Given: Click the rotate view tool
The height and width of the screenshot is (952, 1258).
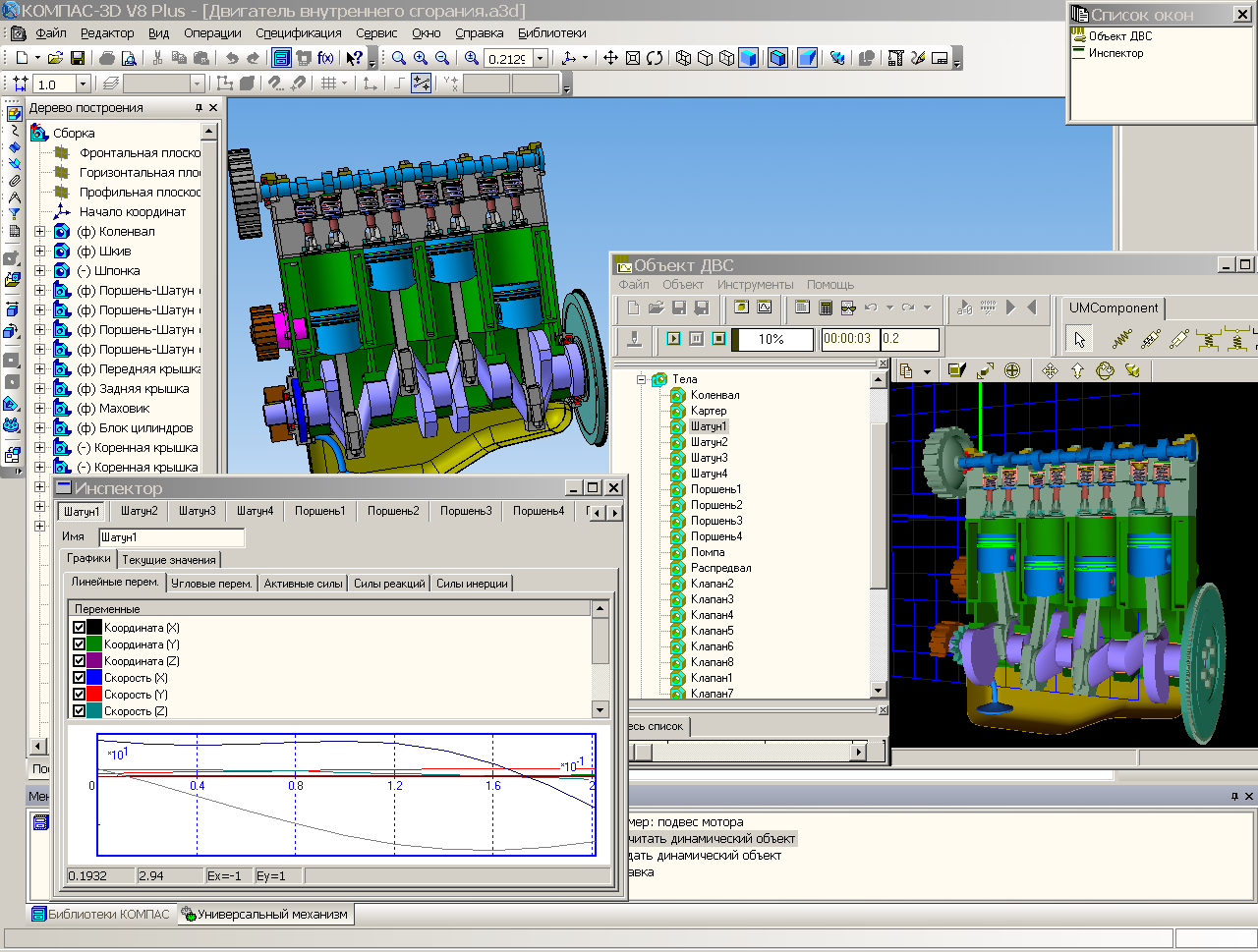Looking at the screenshot, I should [655, 58].
